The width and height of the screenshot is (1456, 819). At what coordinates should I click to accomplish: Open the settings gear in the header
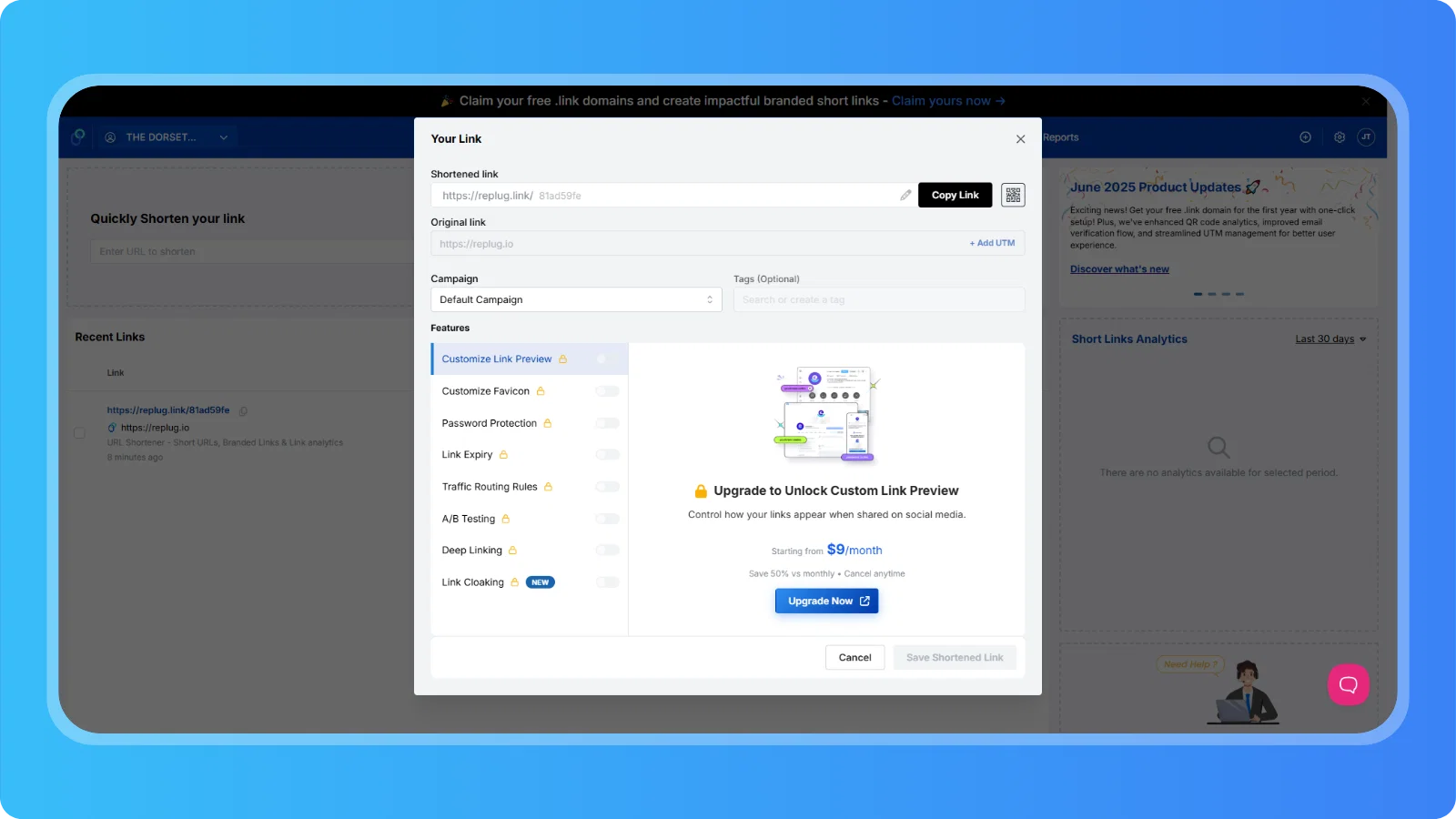point(1340,137)
